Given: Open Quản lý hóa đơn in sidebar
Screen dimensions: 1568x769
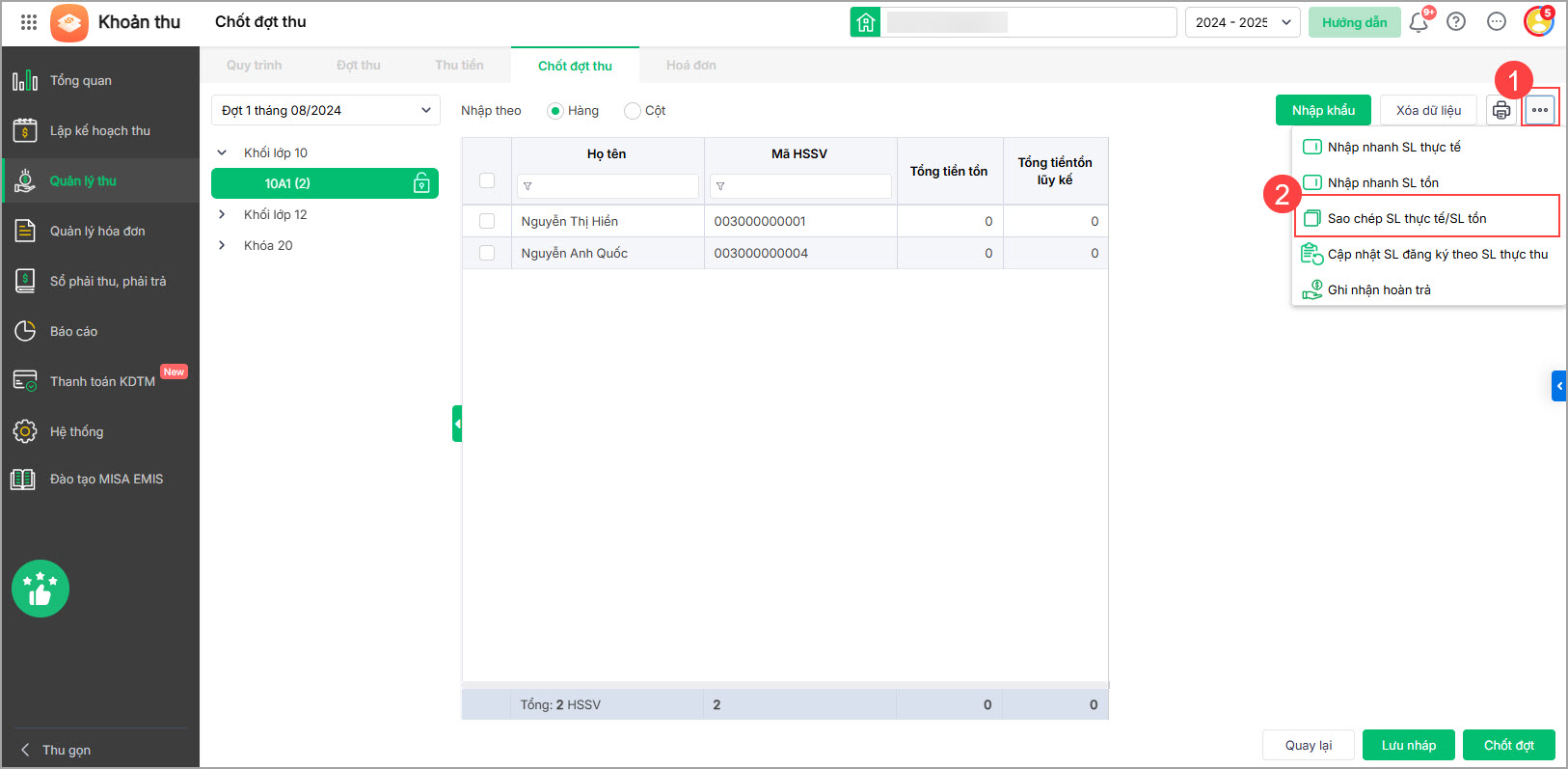Looking at the screenshot, I should click(100, 231).
